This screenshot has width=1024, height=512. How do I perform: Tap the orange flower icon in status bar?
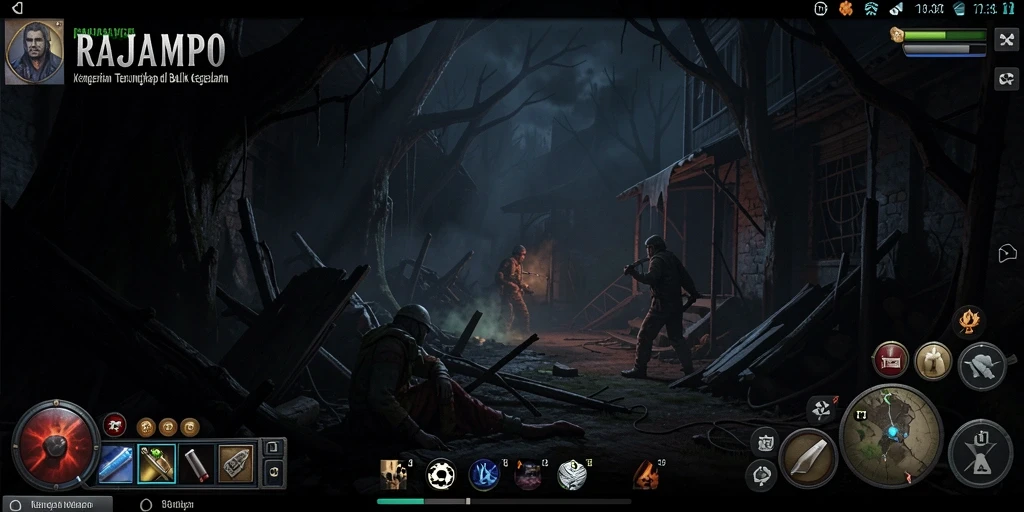point(846,8)
